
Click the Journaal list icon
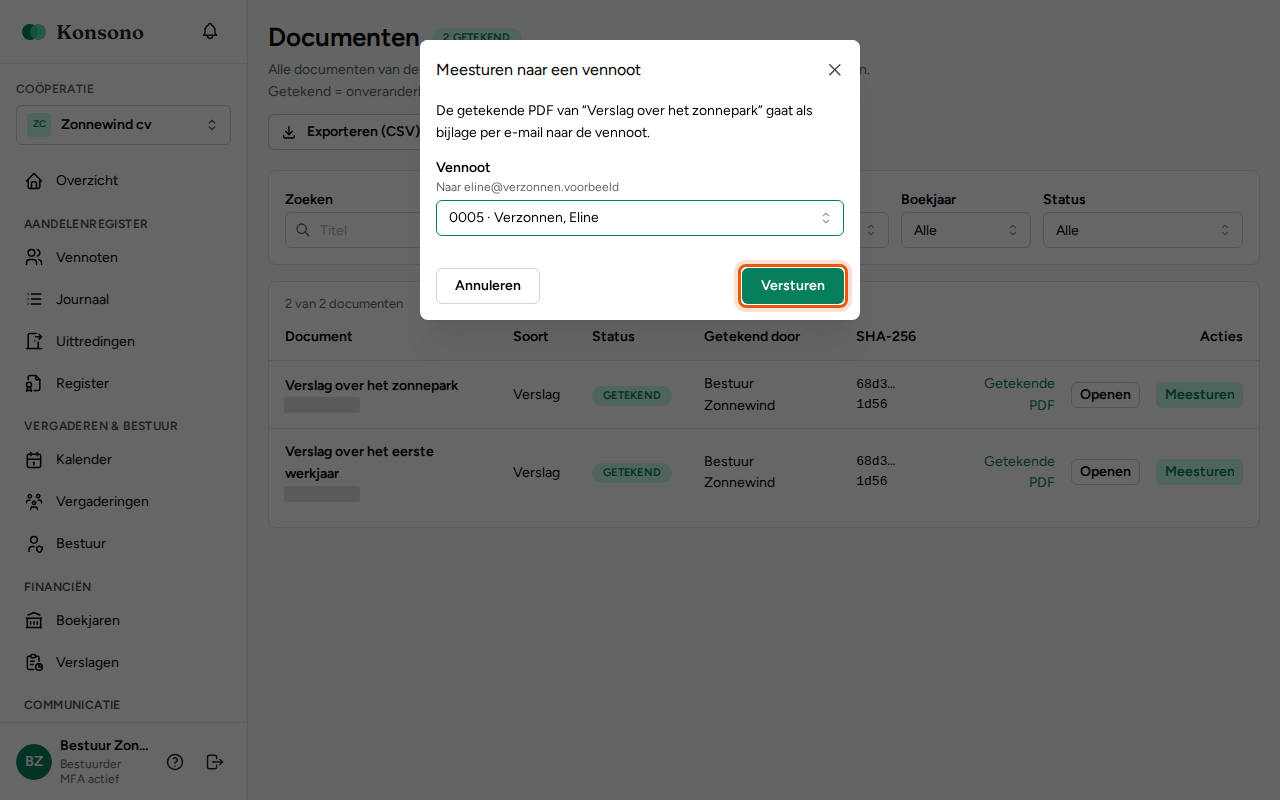(x=34, y=299)
